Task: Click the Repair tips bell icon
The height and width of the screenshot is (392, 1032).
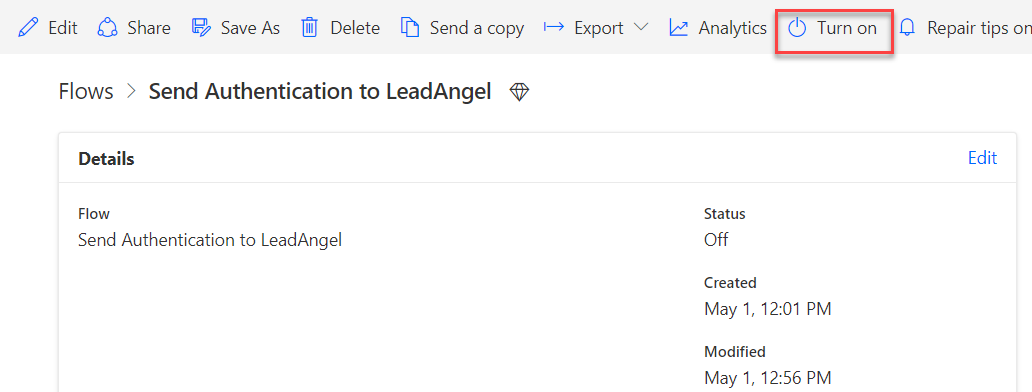Action: click(908, 28)
